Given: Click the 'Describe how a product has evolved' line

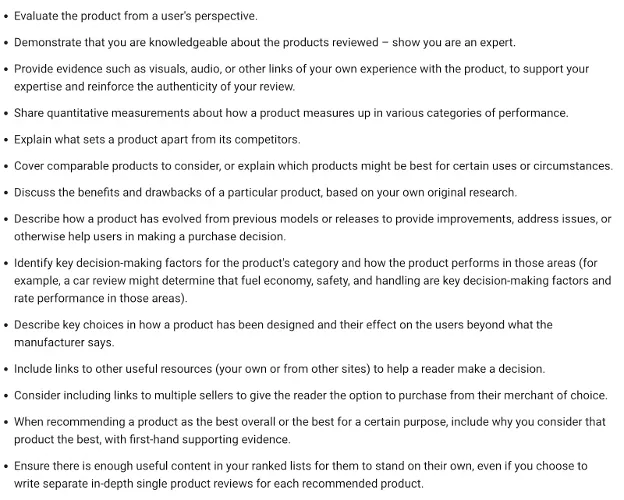Looking at the screenshot, I should point(312,219).
